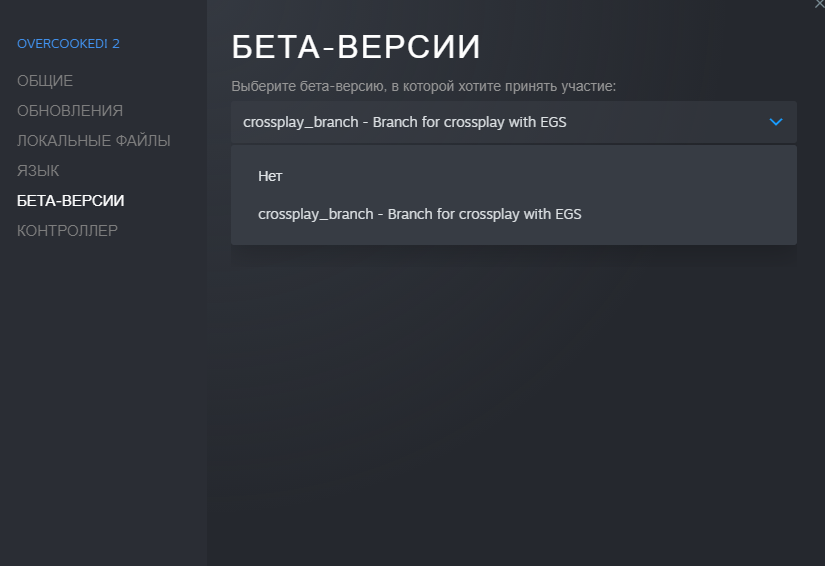Viewport: 825px width, 566px height.
Task: Go to ЛОКАЛЬНЫЕ ФАЙЛЫ settings
Action: 94,141
